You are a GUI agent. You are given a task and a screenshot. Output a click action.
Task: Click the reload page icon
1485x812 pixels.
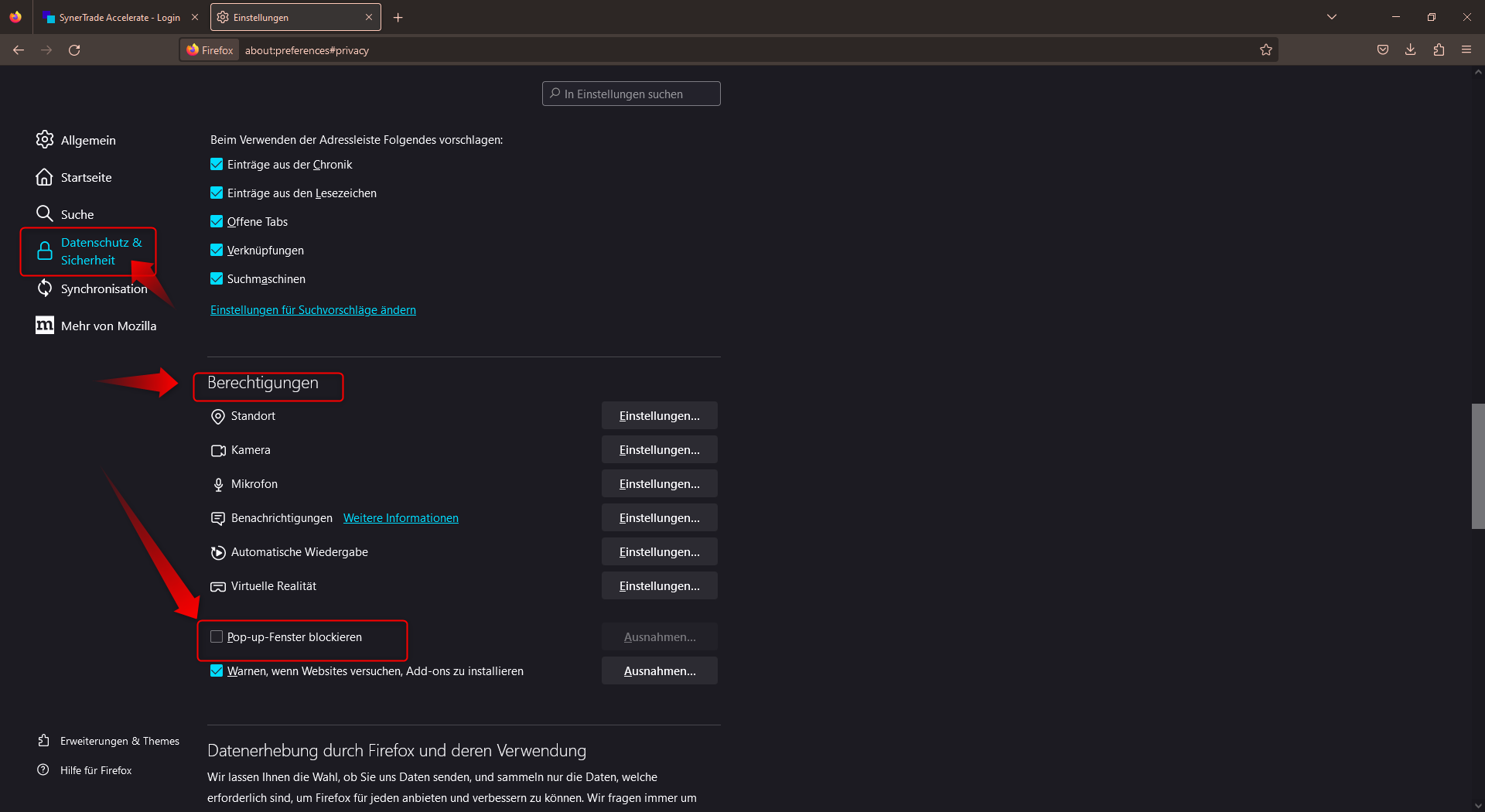point(74,50)
